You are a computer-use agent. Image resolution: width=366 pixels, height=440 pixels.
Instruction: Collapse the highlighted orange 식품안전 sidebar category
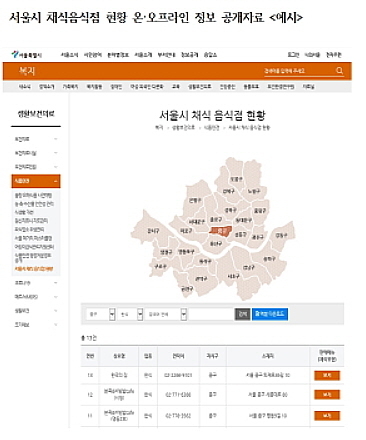[x=36, y=181]
